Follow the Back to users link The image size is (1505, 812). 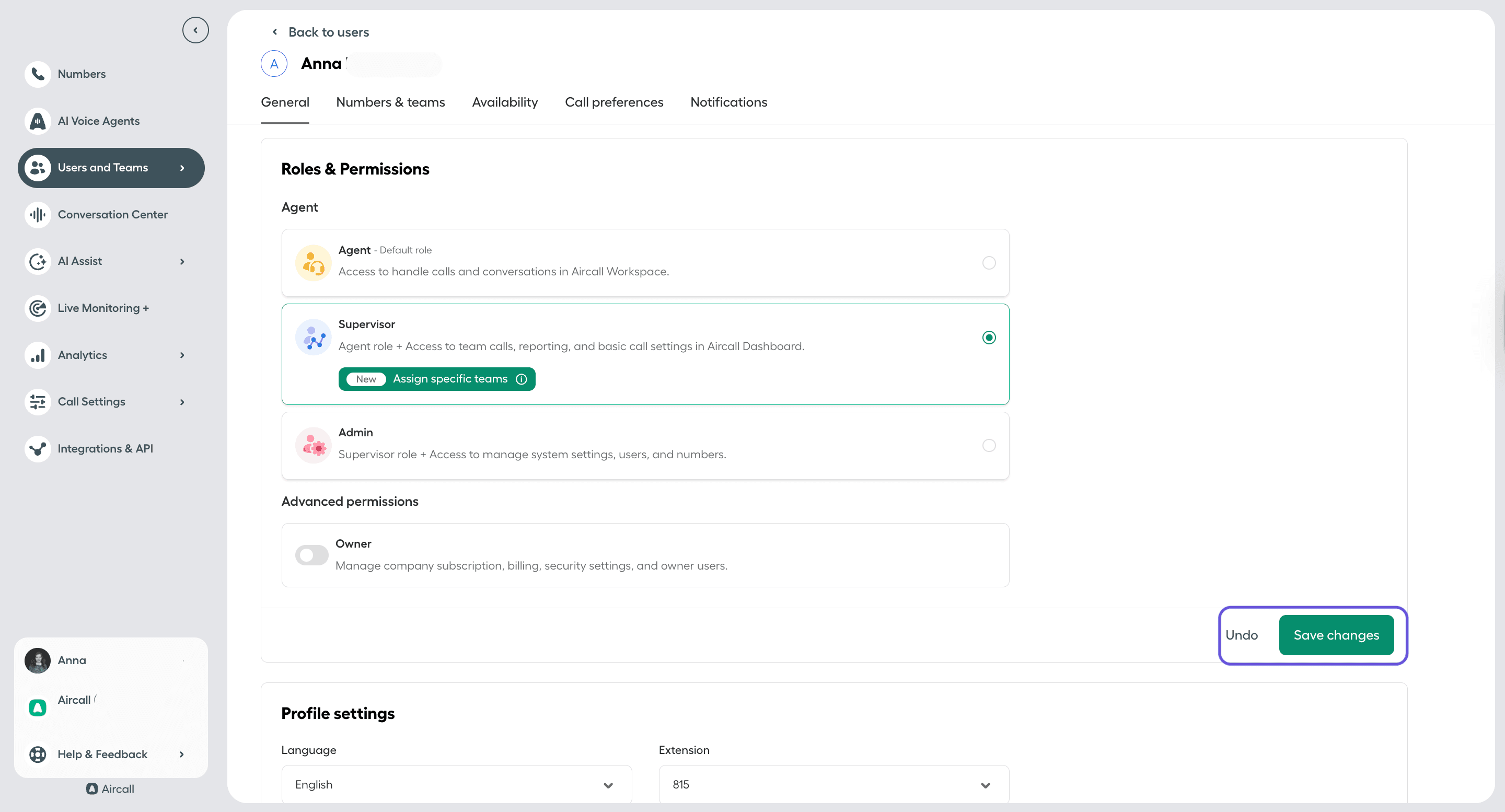328,32
